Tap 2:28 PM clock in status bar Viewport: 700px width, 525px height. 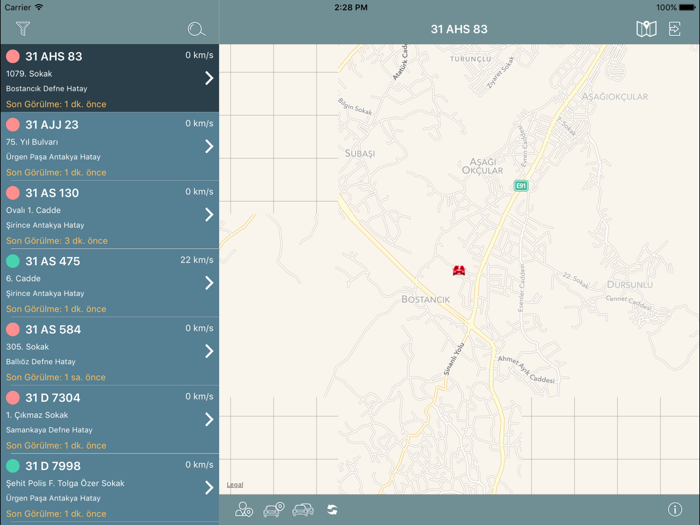pyautogui.click(x=351, y=8)
